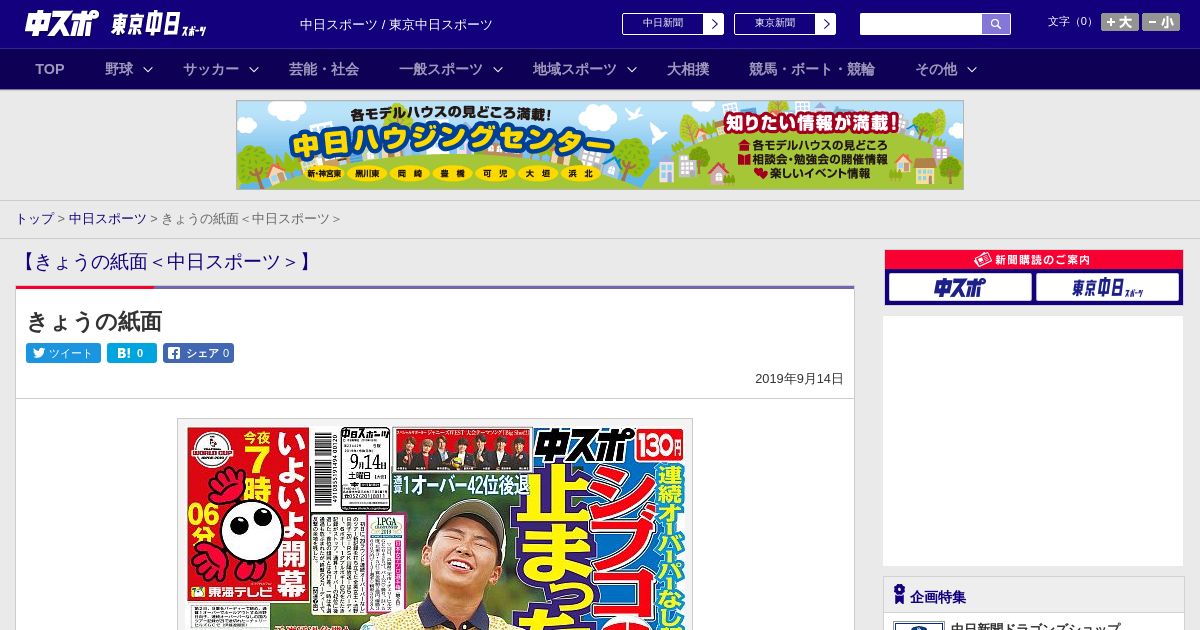Screen dimensions: 1200x630
Task: Go to TOP in navigation bar
Action: click(x=50, y=69)
